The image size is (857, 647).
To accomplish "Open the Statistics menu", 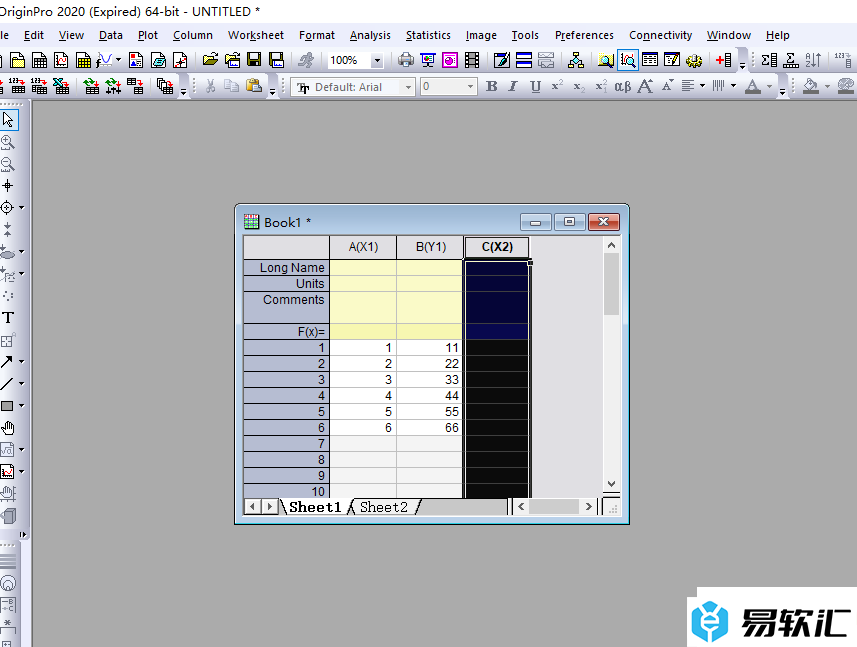I will click(x=428, y=35).
